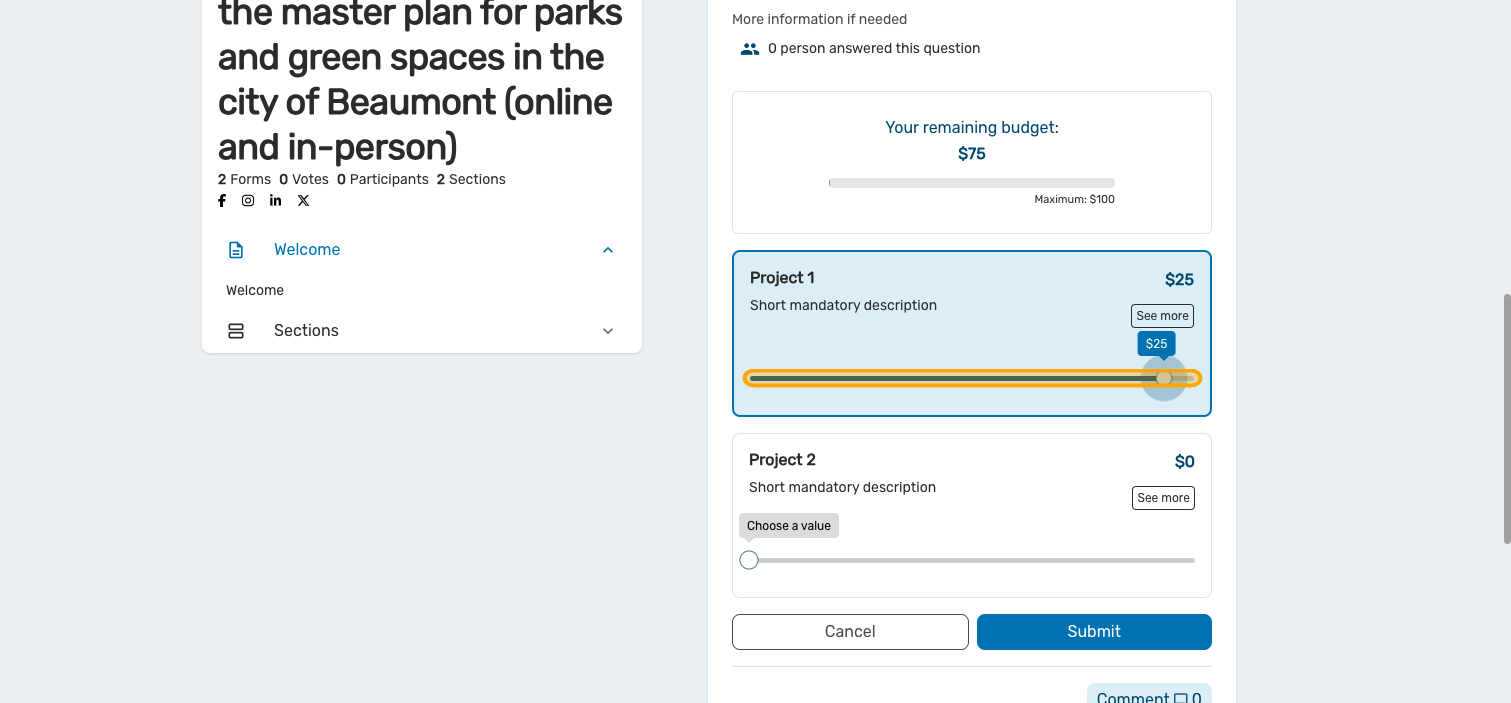Open the Instagram share icon
1511x703 pixels.
248,201
